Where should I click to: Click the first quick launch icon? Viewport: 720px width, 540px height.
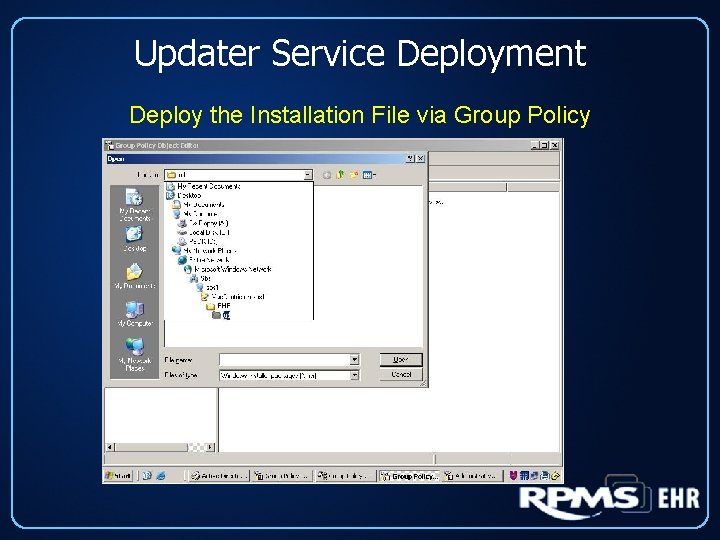click(147, 476)
